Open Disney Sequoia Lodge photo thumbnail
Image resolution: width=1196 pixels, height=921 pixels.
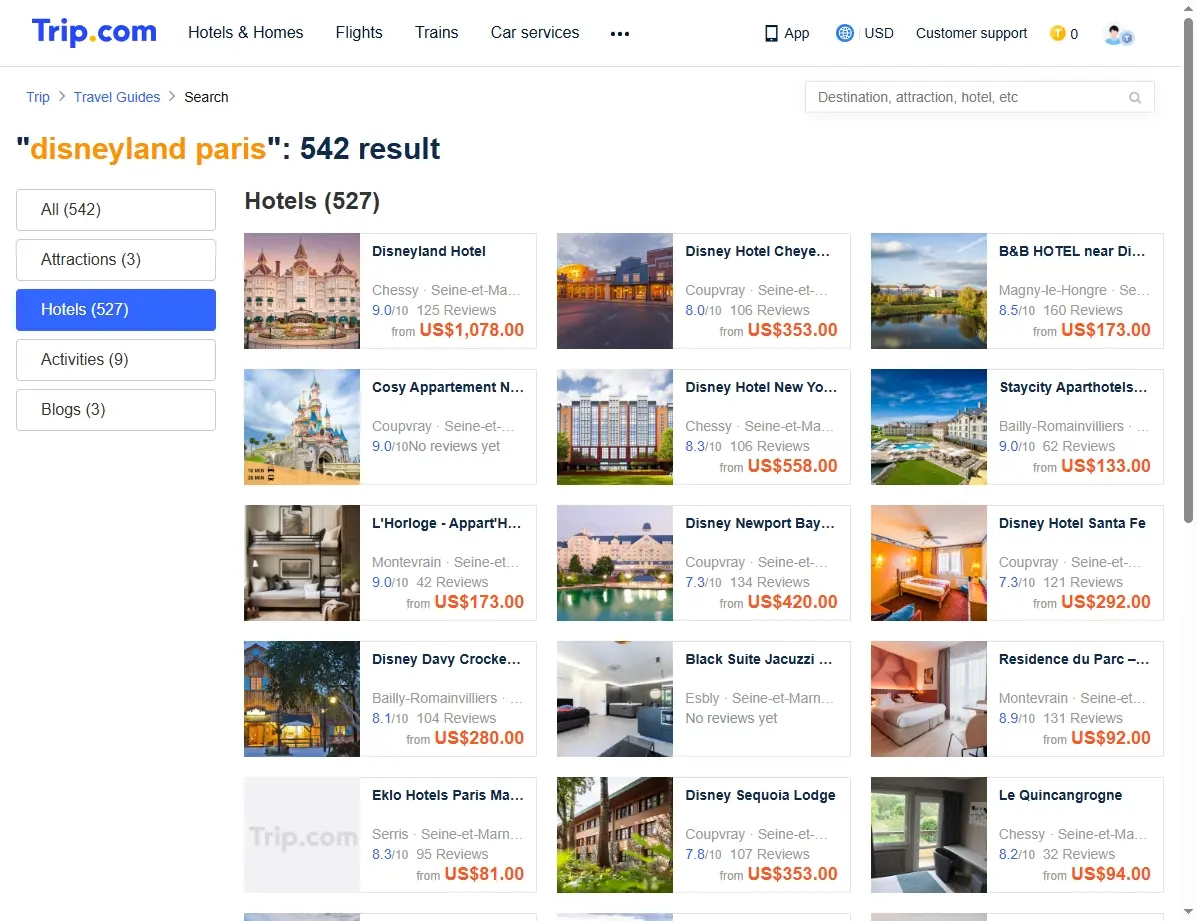tap(615, 835)
